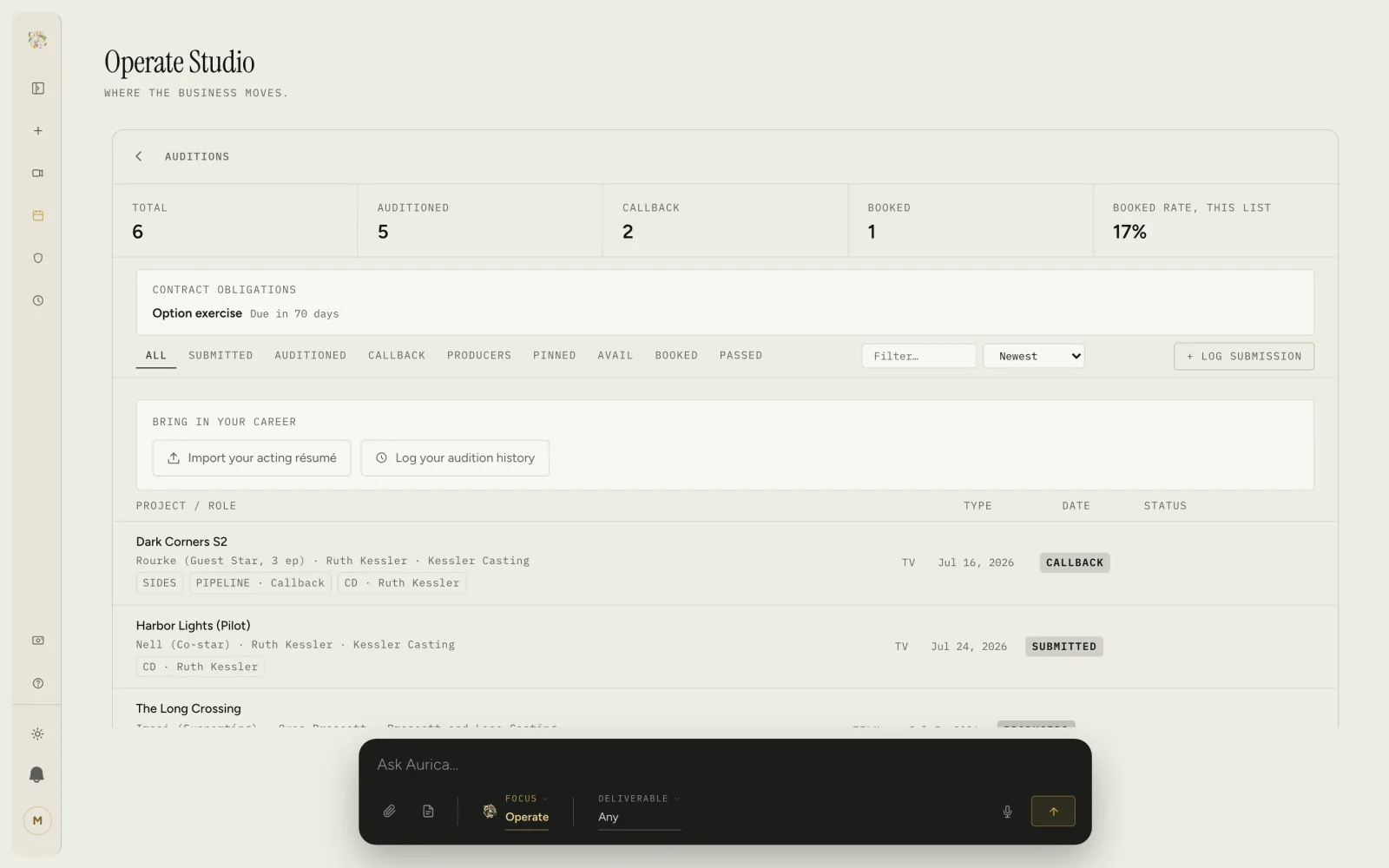This screenshot has height=868, width=1389.
Task: Toggle the sidebar panel icon
Action: [37, 89]
